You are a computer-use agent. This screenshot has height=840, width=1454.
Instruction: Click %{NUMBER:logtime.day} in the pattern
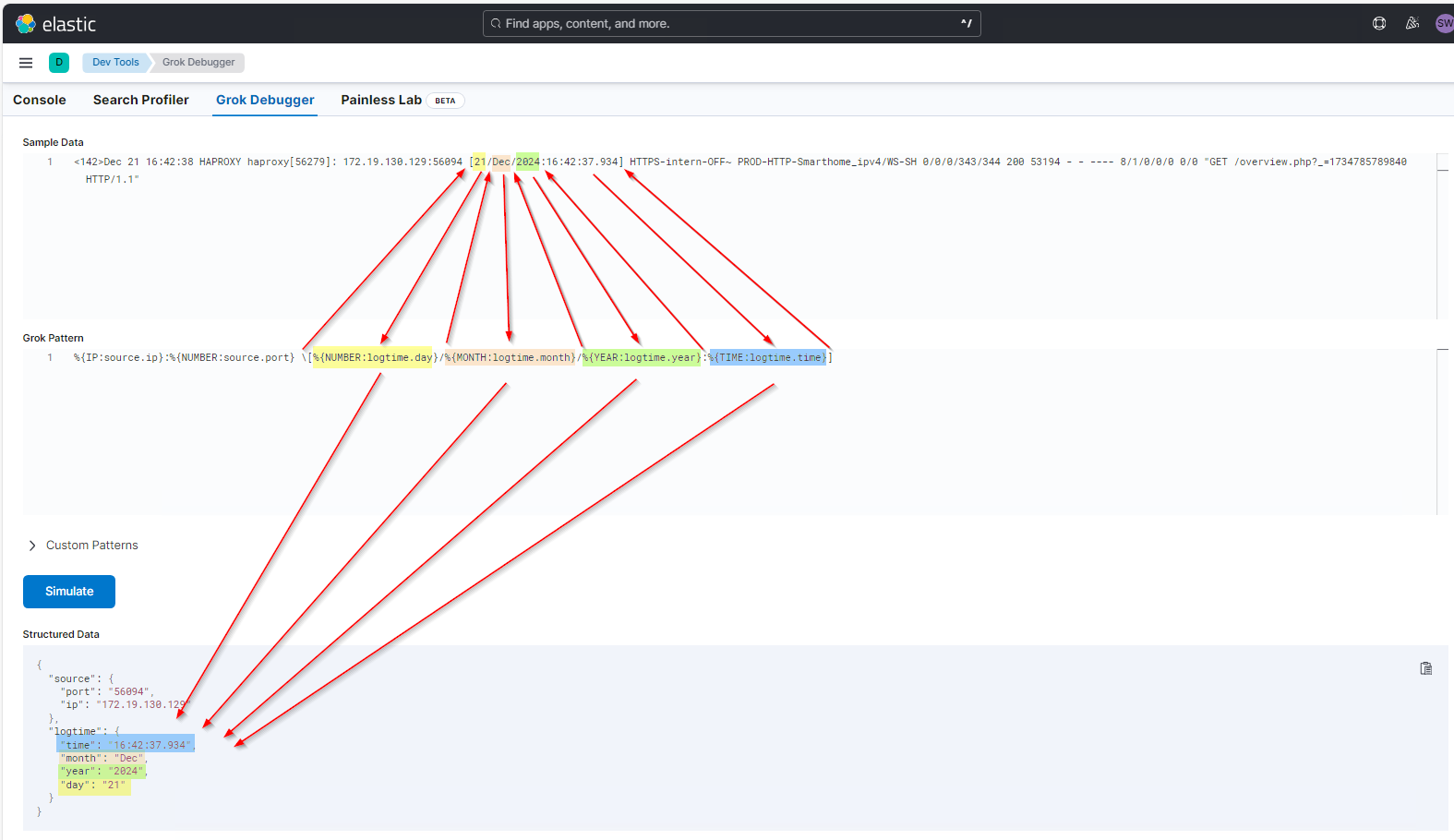pyautogui.click(x=373, y=357)
